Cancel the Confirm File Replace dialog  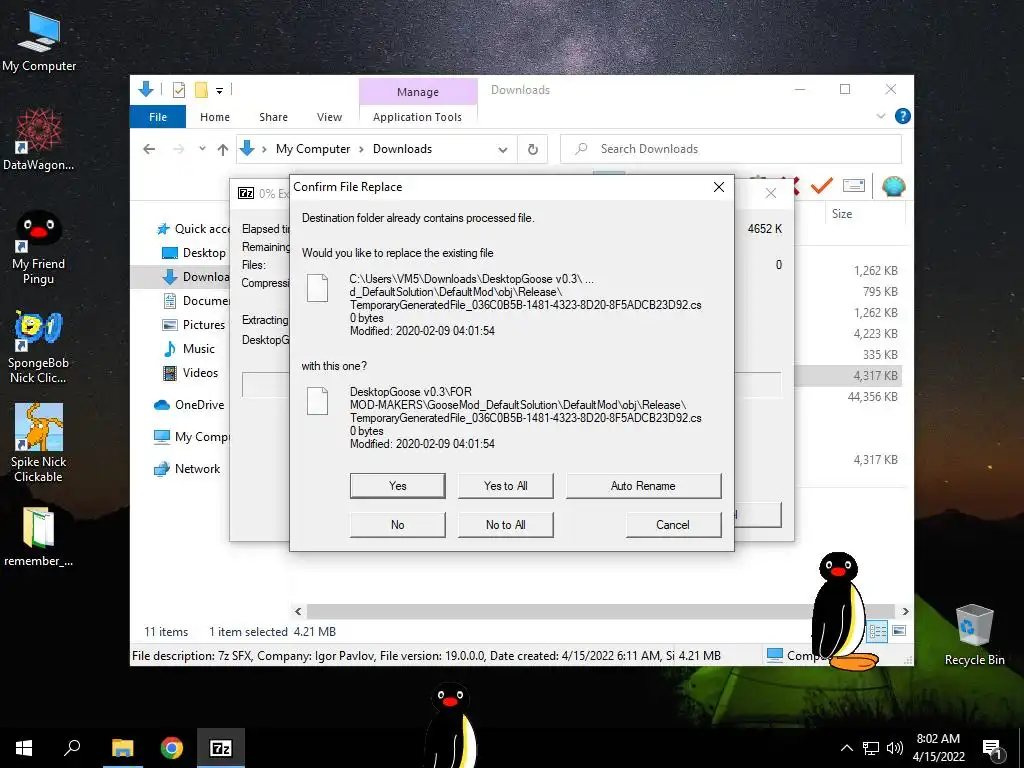tap(673, 525)
